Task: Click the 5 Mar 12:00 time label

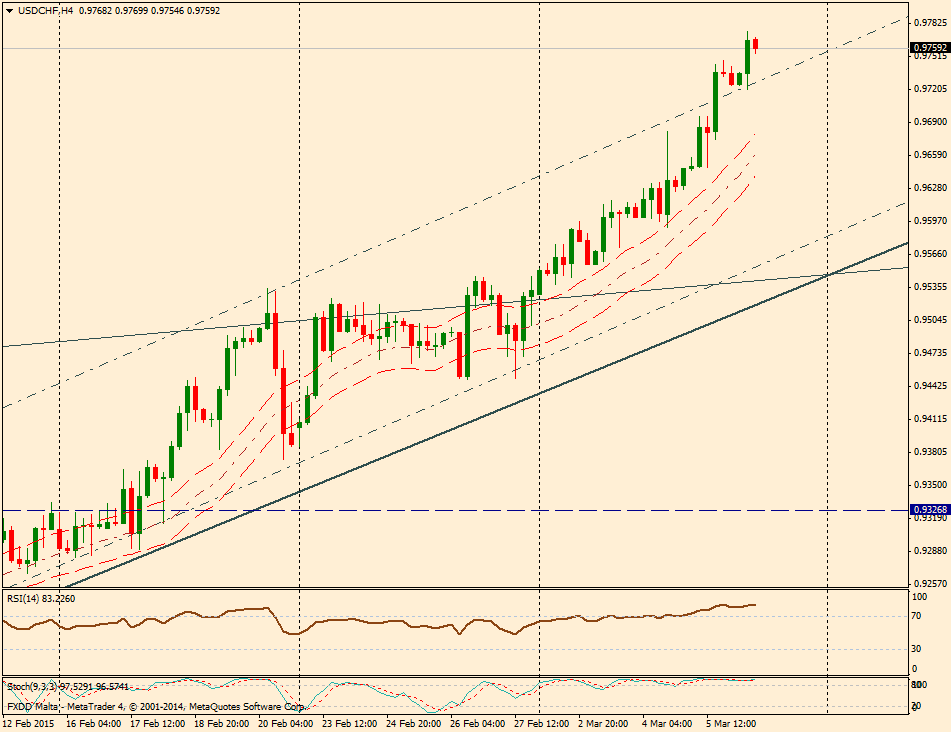Action: 731,722
